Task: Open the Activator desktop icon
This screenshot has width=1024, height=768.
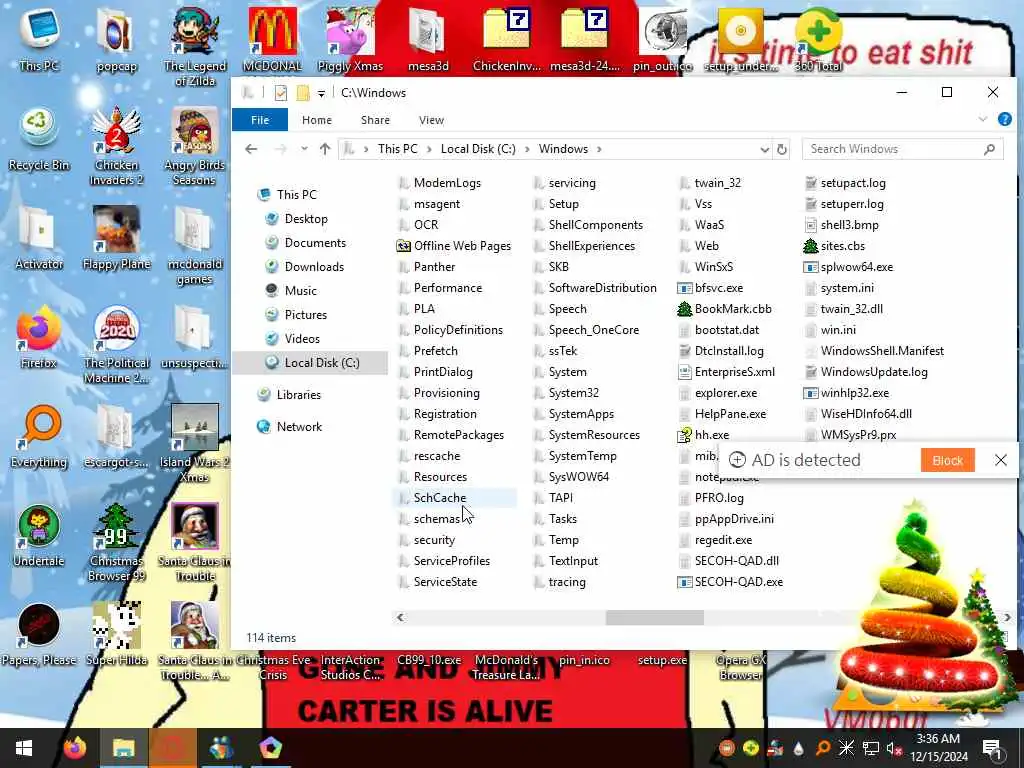Action: coord(39,238)
